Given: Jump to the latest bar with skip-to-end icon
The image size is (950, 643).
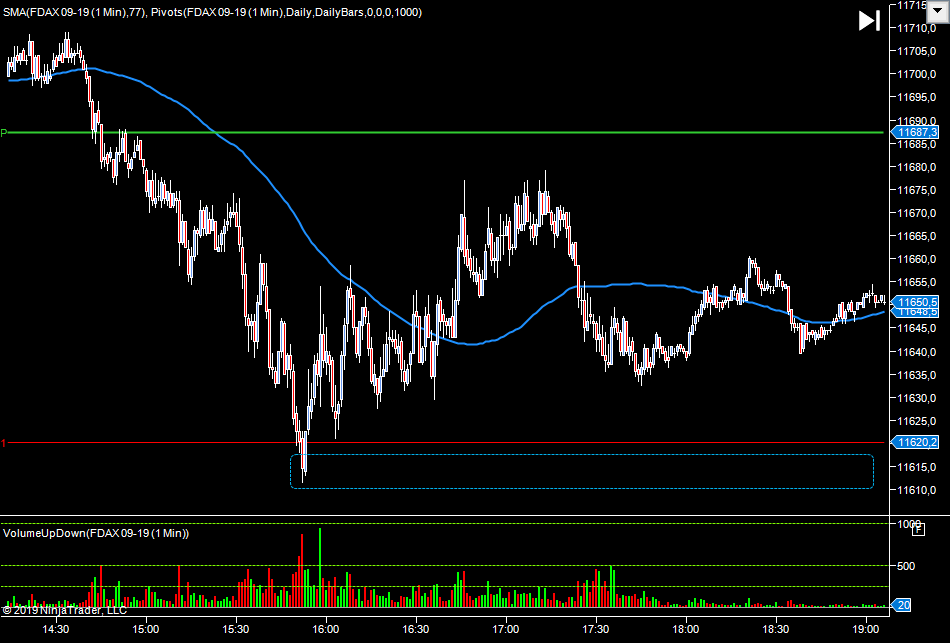Looking at the screenshot, I should pos(869,21).
